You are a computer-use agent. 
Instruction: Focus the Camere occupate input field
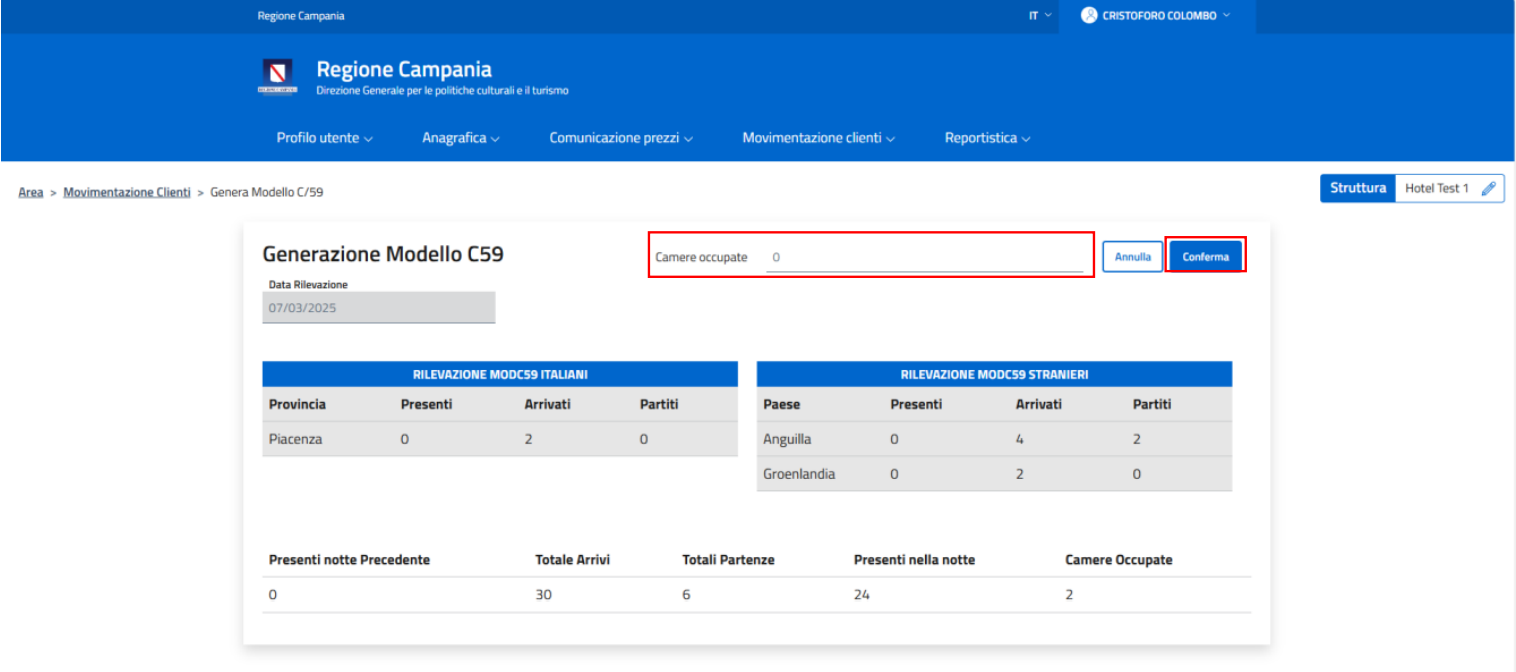coord(925,257)
